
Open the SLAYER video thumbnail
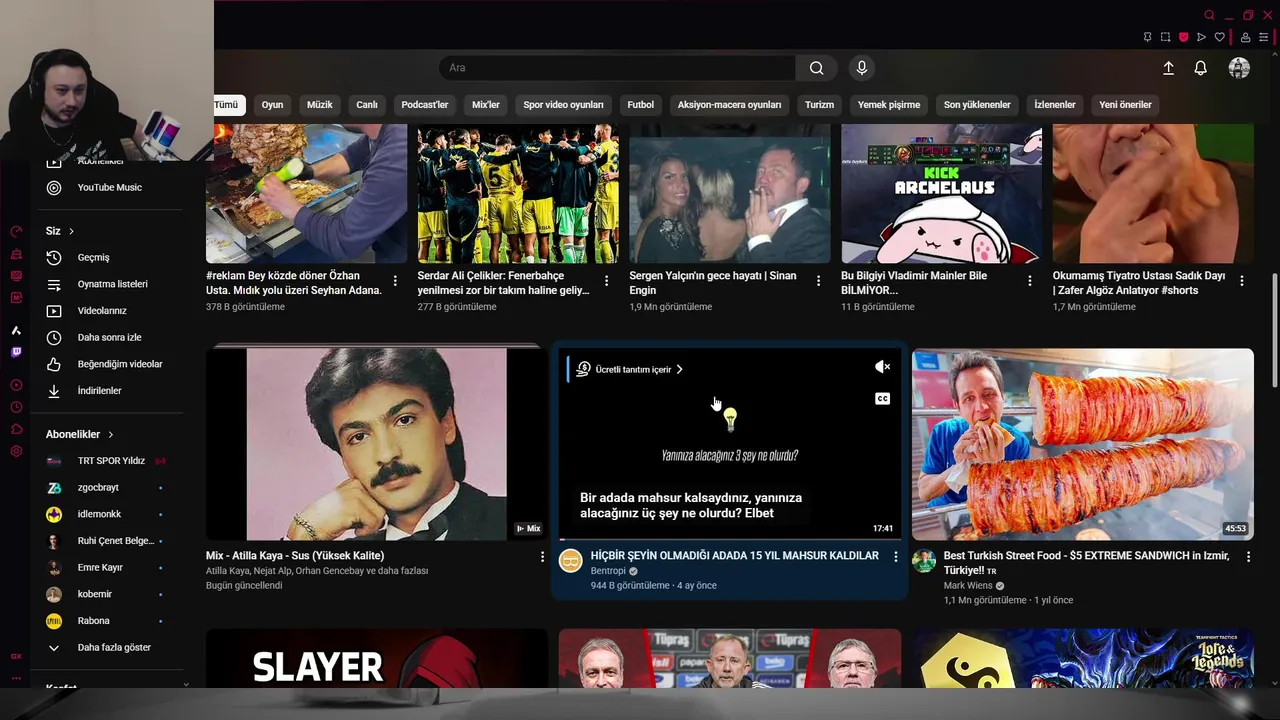click(x=377, y=658)
